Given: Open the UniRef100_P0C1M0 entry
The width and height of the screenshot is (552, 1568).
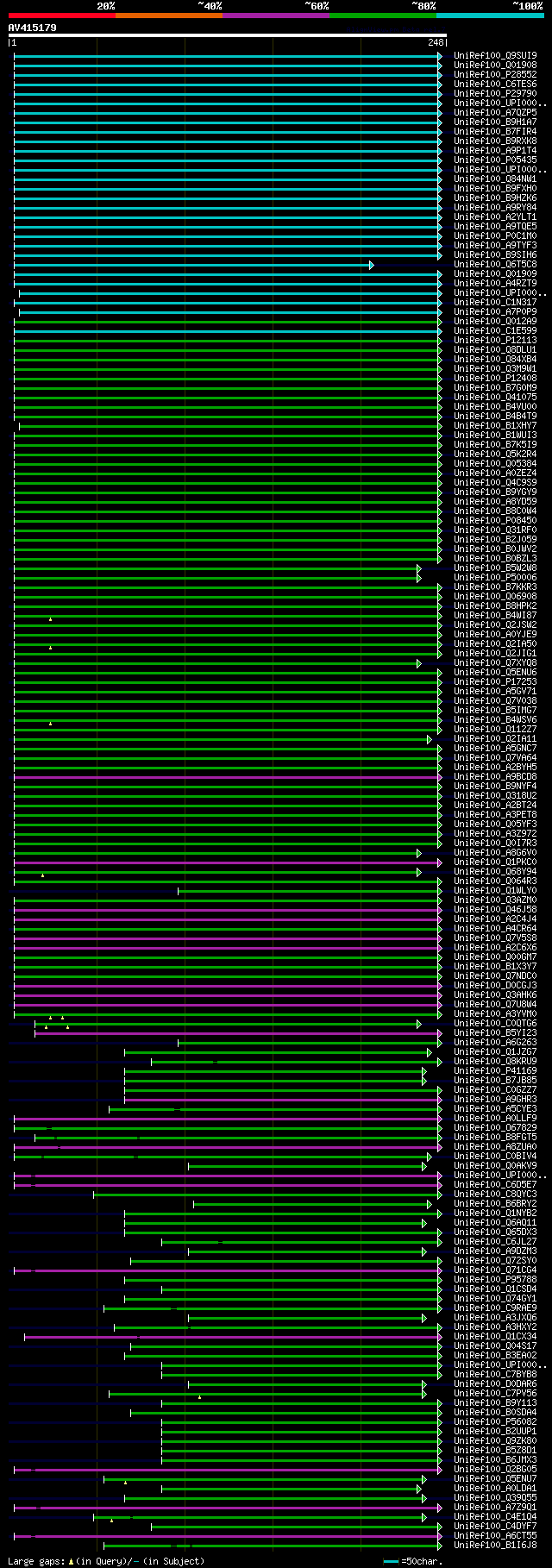Looking at the screenshot, I should click(x=495, y=236).
